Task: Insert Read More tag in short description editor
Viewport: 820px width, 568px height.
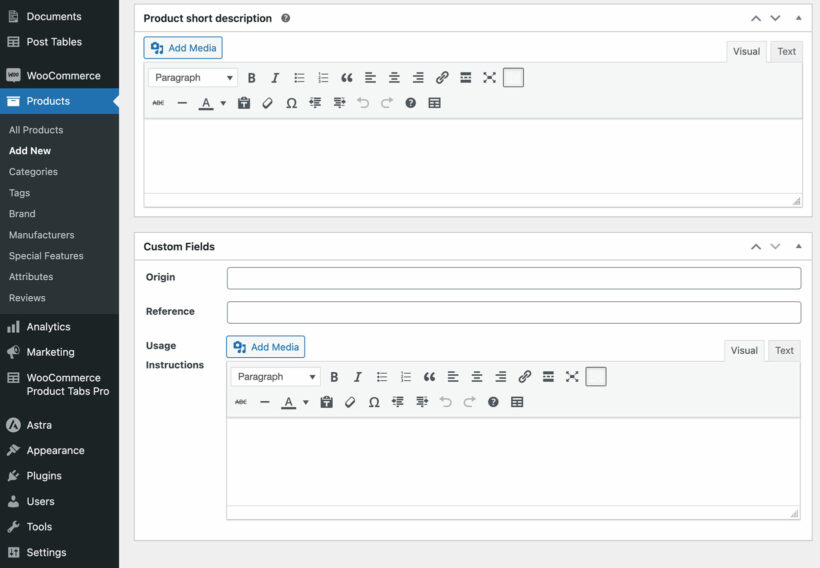Action: tap(465, 78)
